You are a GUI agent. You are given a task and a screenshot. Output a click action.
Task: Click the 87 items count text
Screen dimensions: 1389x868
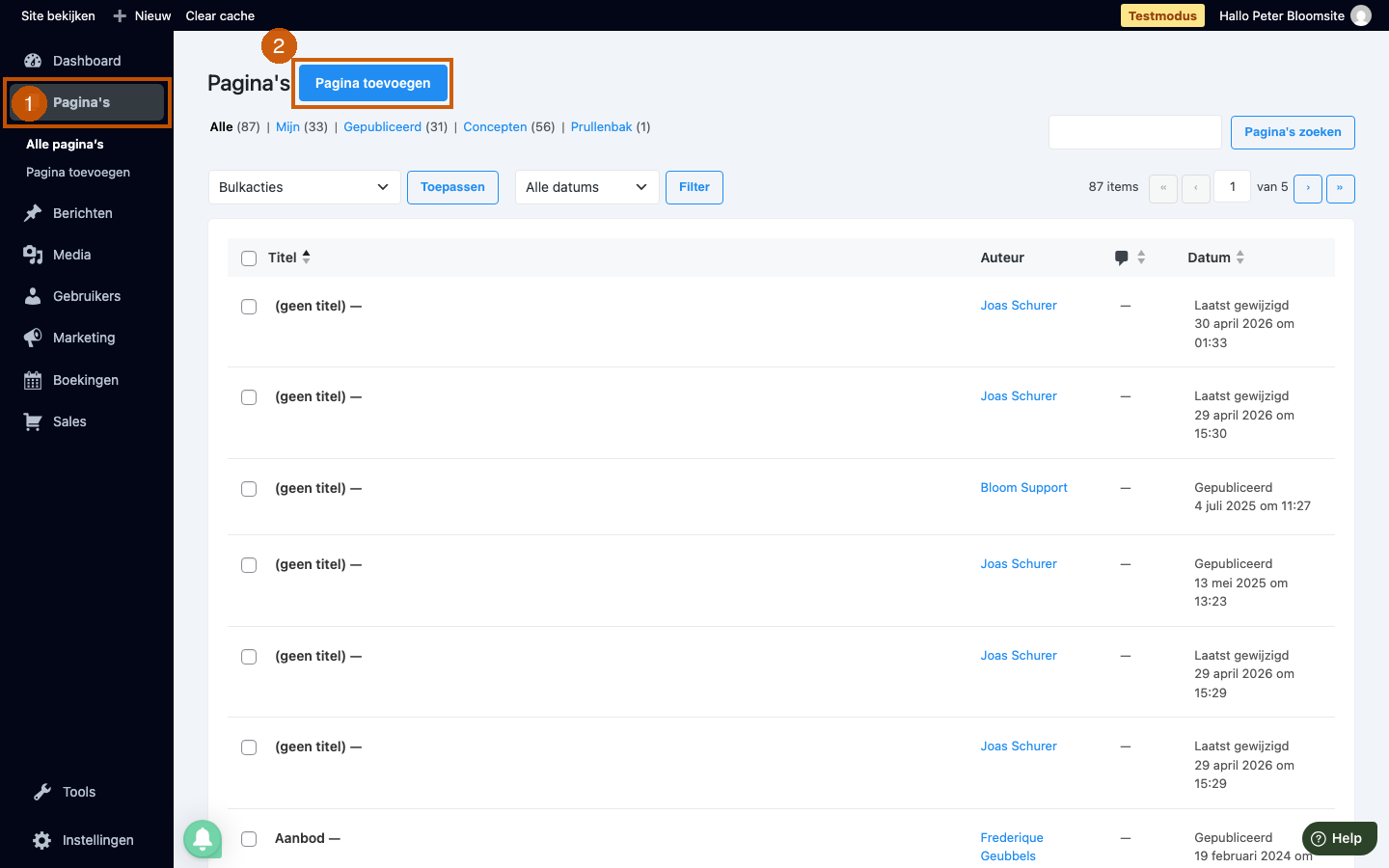pos(1113,187)
